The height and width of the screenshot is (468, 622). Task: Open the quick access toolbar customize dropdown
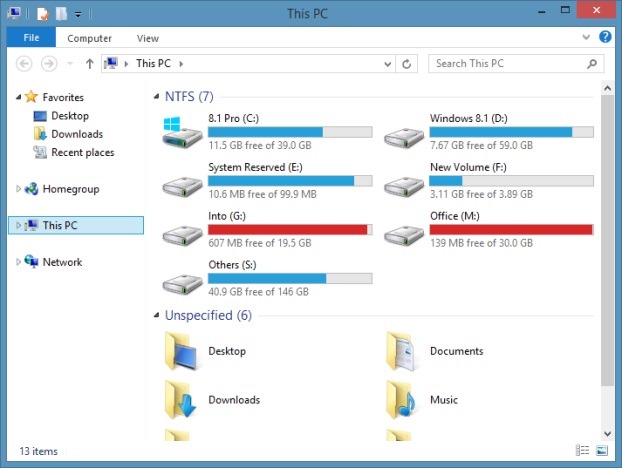(78, 15)
